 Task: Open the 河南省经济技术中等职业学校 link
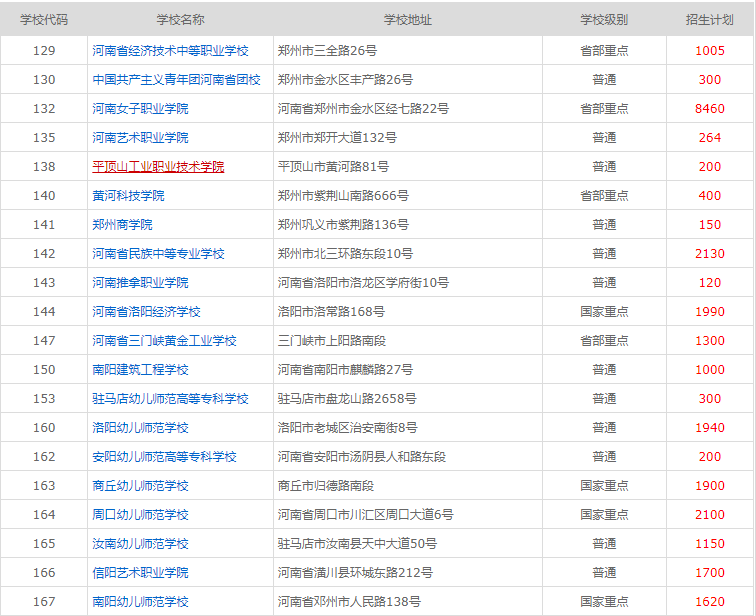(x=170, y=50)
